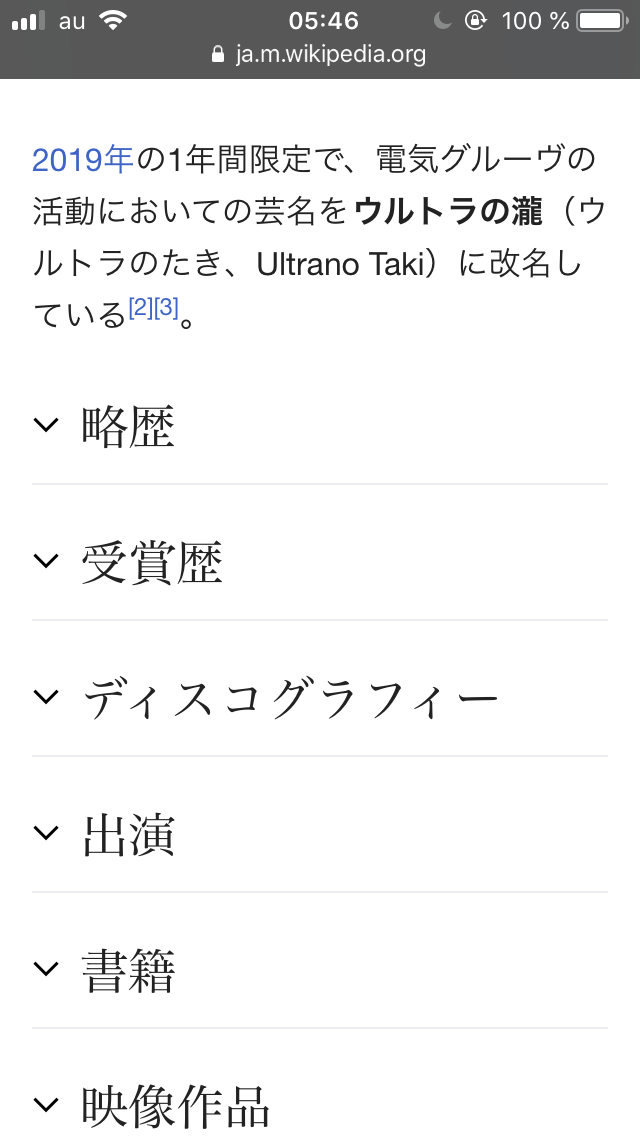Tap the Do Not Disturb moon icon
640x1136 pixels.
[x=444, y=20]
